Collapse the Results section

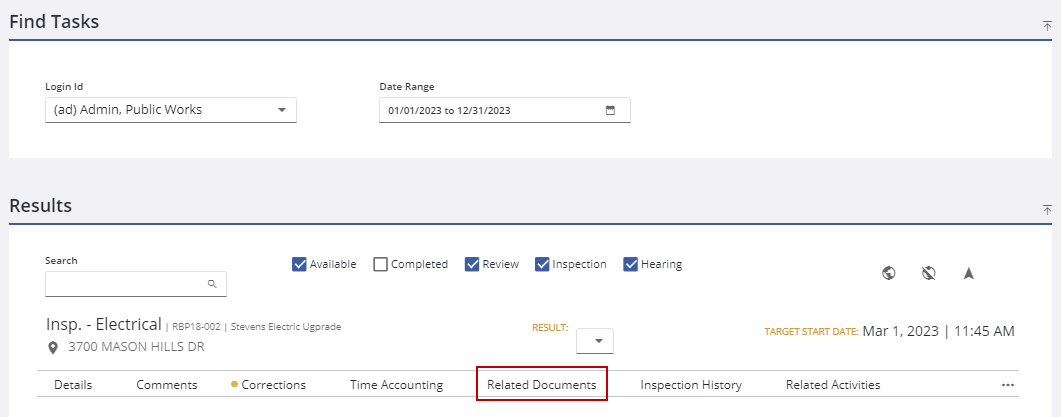pos(1047,210)
